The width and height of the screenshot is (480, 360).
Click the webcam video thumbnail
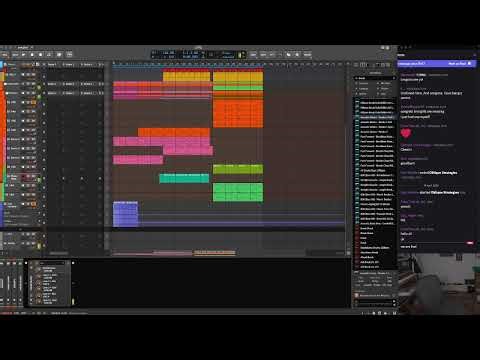click(x=439, y=284)
